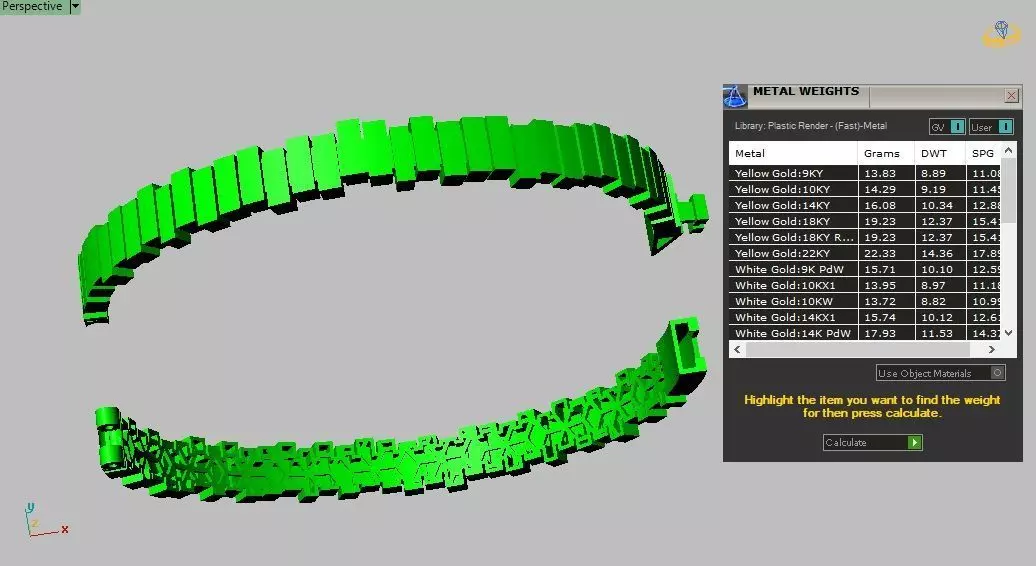The width and height of the screenshot is (1036, 566).
Task: Sort table by Grams column header
Action: 885,153
